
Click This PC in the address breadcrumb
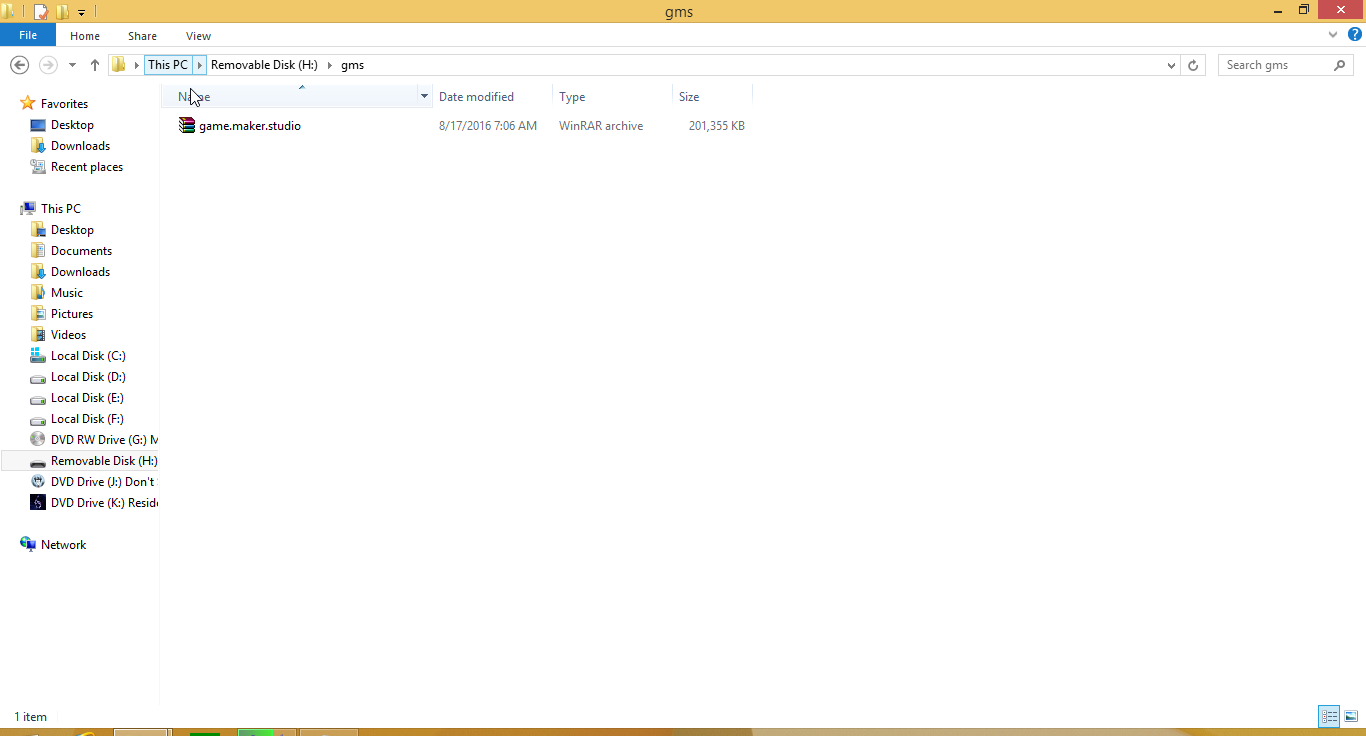[x=167, y=65]
